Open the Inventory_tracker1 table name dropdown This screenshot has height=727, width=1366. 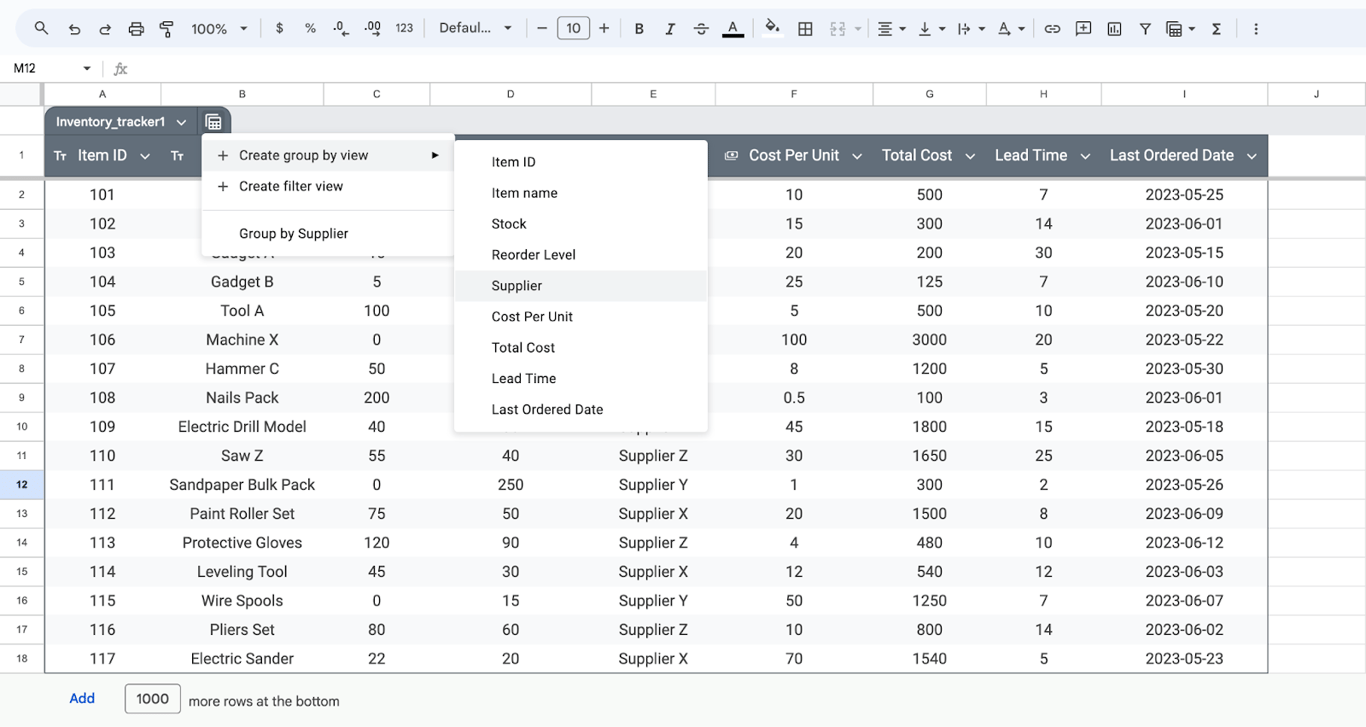click(181, 122)
